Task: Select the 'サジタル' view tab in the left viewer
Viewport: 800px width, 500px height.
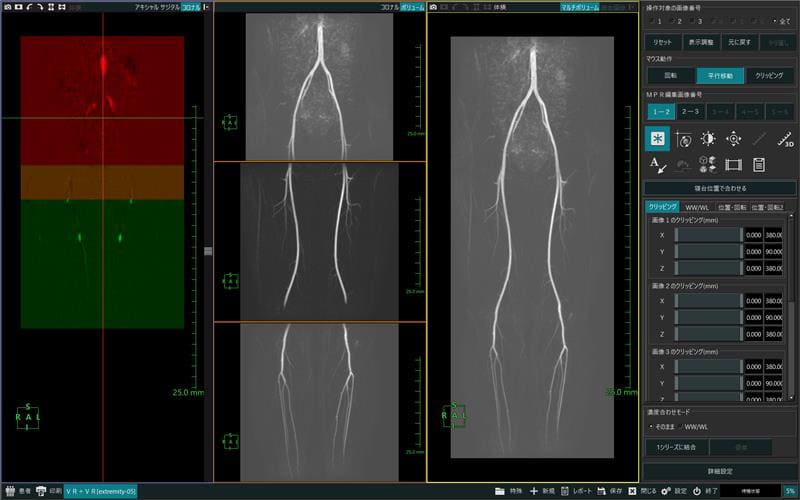Action: tap(171, 7)
